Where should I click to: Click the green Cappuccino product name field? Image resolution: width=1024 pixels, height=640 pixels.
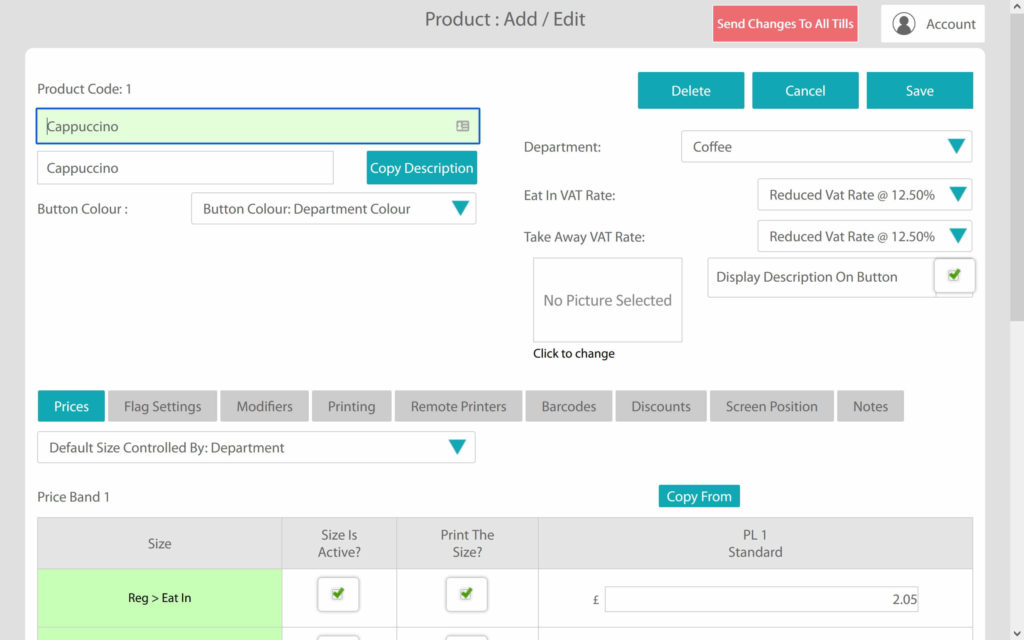tap(258, 126)
